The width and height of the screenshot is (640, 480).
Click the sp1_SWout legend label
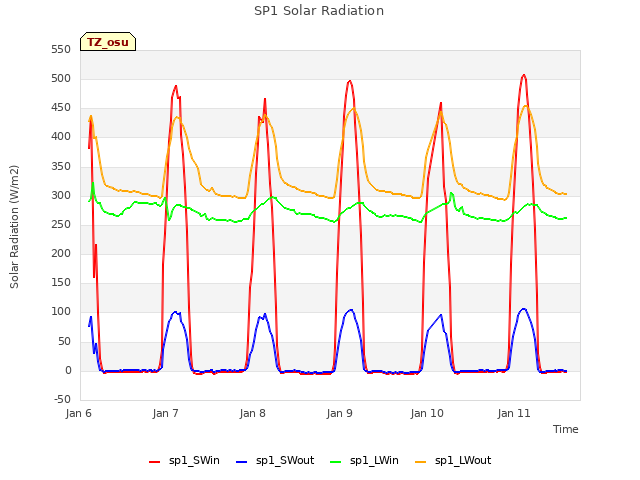pos(285,460)
